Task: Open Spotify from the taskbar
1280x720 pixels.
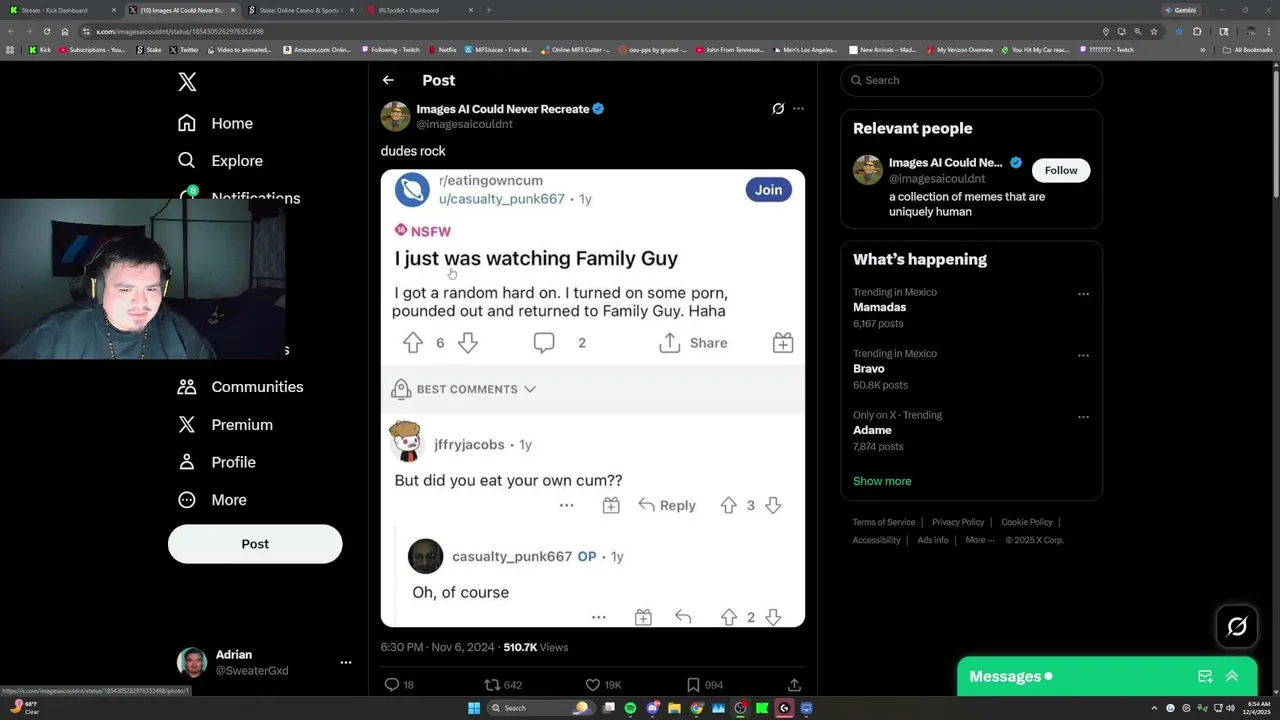Action: [x=630, y=708]
